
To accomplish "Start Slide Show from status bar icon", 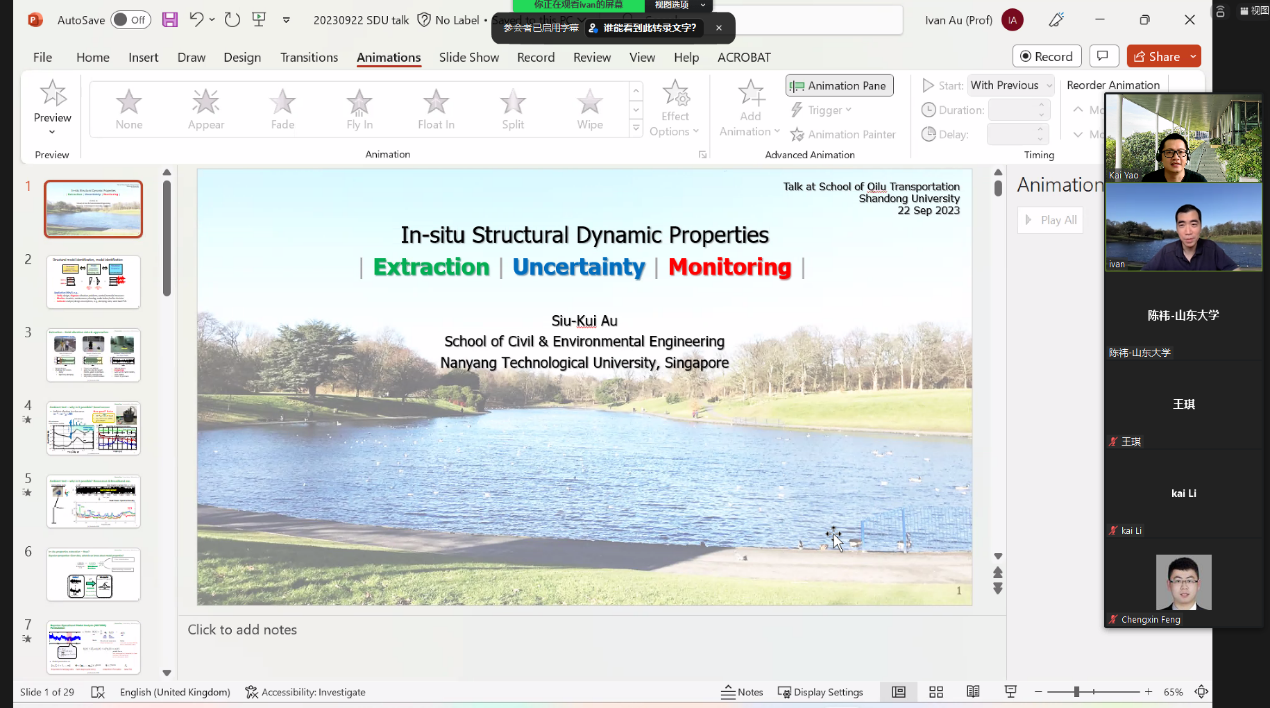I will tap(1011, 692).
